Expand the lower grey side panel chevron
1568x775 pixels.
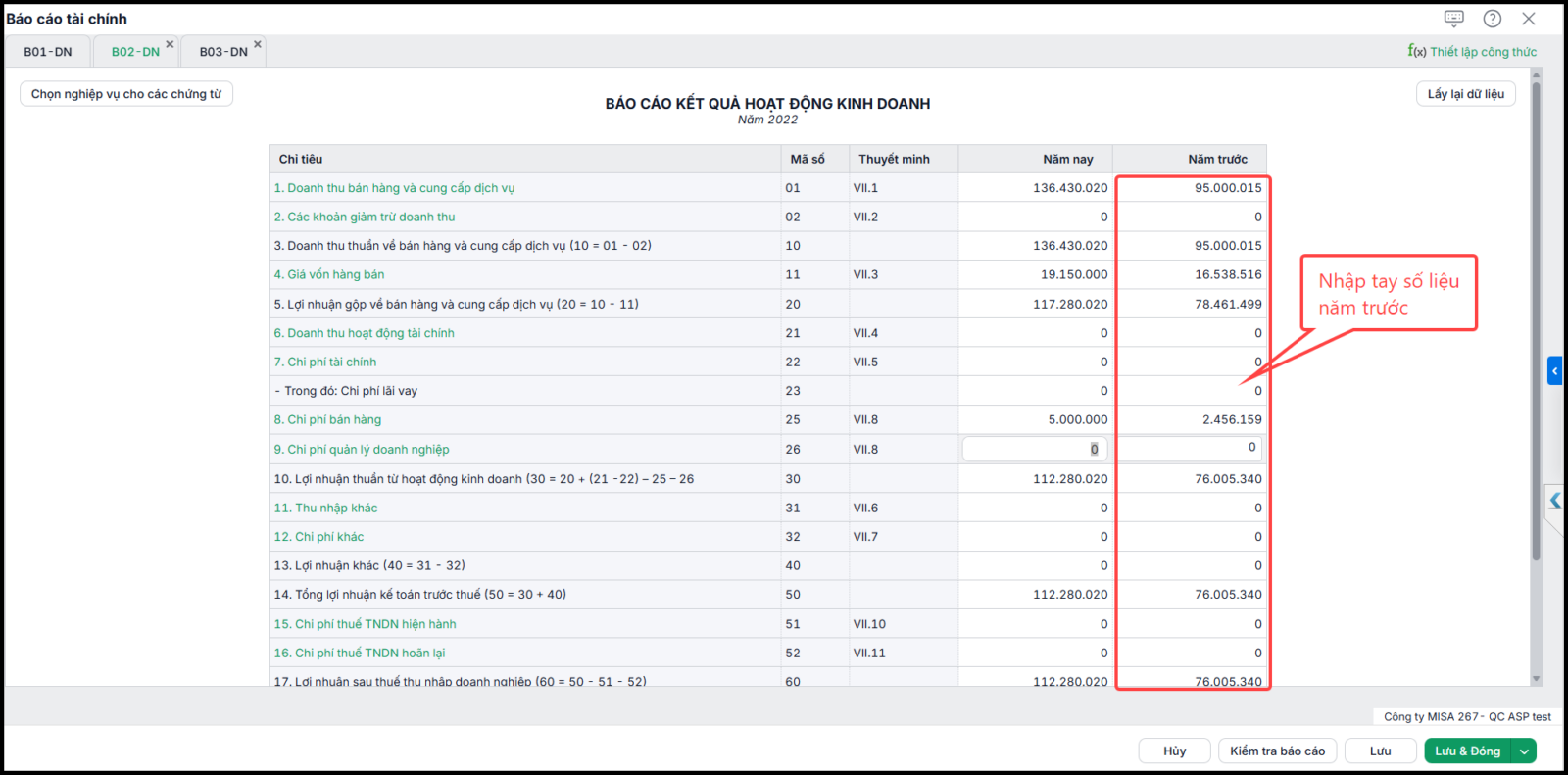pos(1555,501)
